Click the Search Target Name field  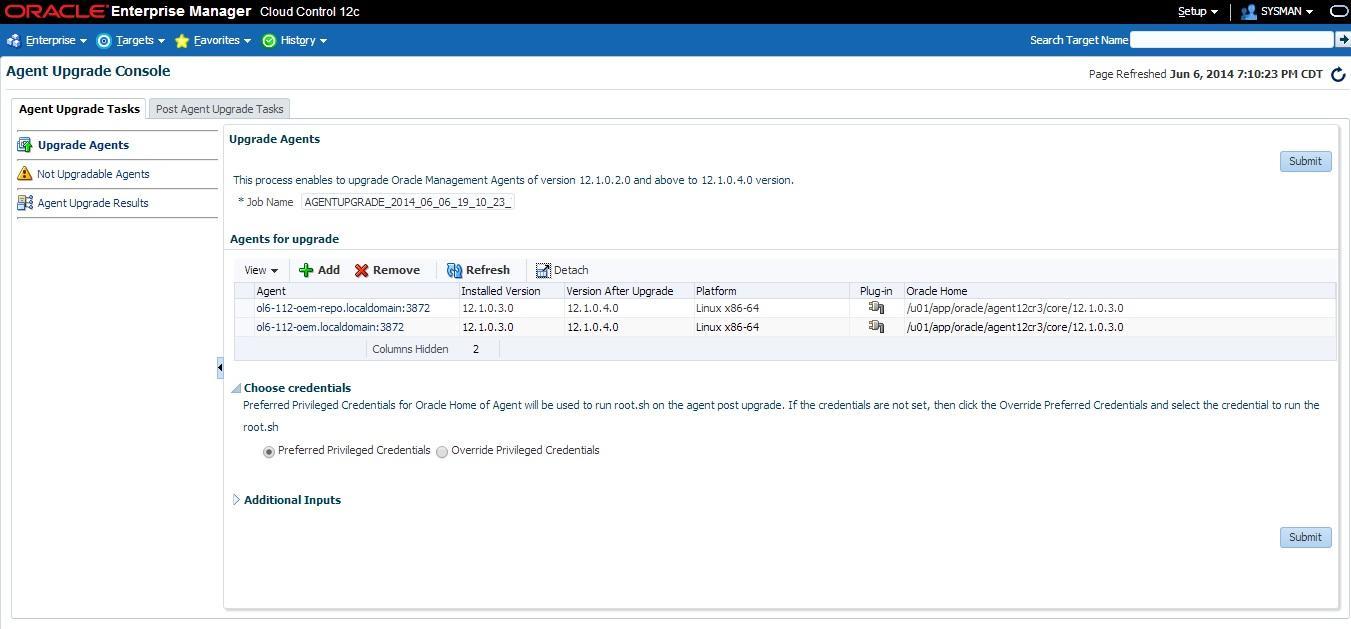pos(1232,40)
